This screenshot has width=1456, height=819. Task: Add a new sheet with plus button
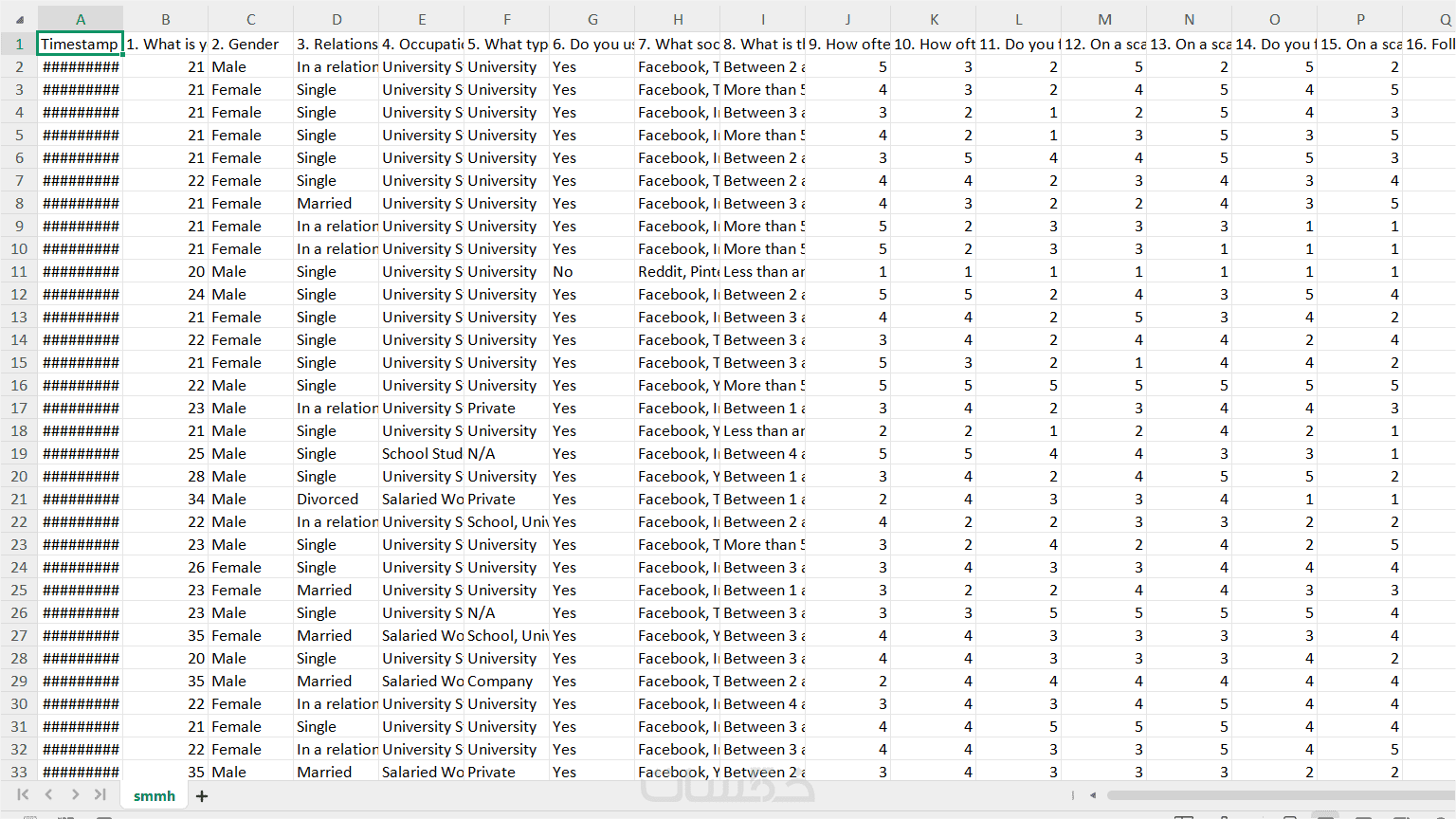click(x=202, y=796)
